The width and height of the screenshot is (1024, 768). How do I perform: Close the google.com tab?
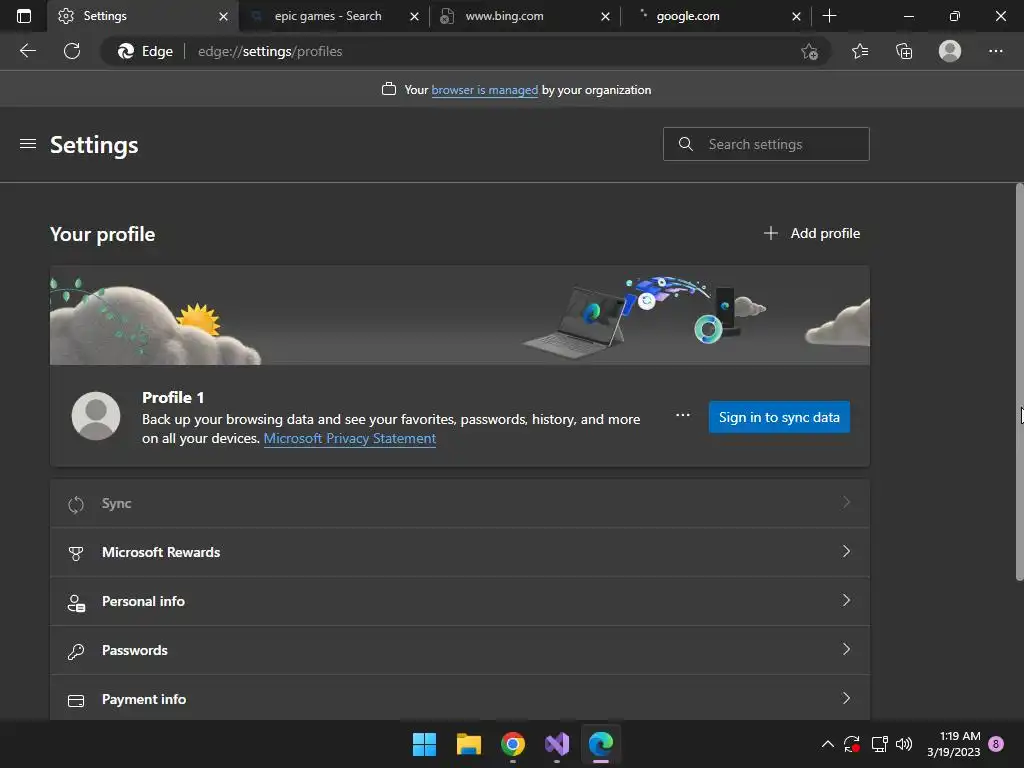(x=796, y=16)
